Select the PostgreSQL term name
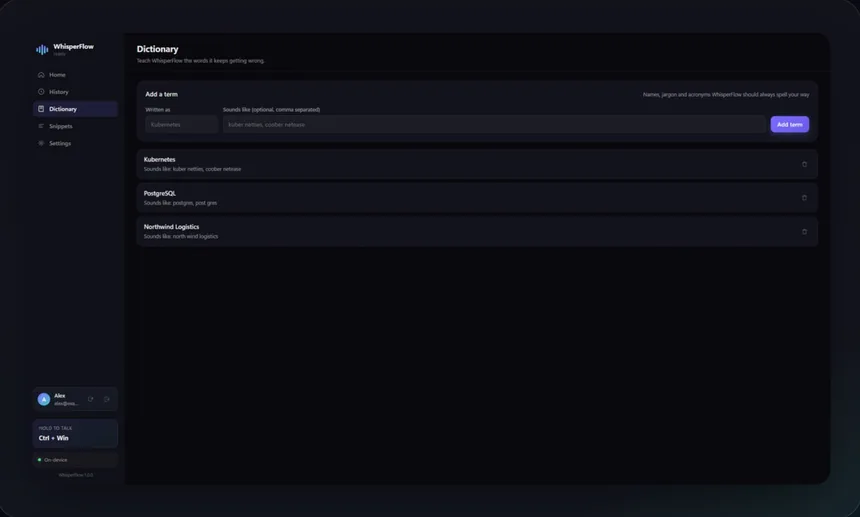The image size is (860, 517). pos(160,193)
